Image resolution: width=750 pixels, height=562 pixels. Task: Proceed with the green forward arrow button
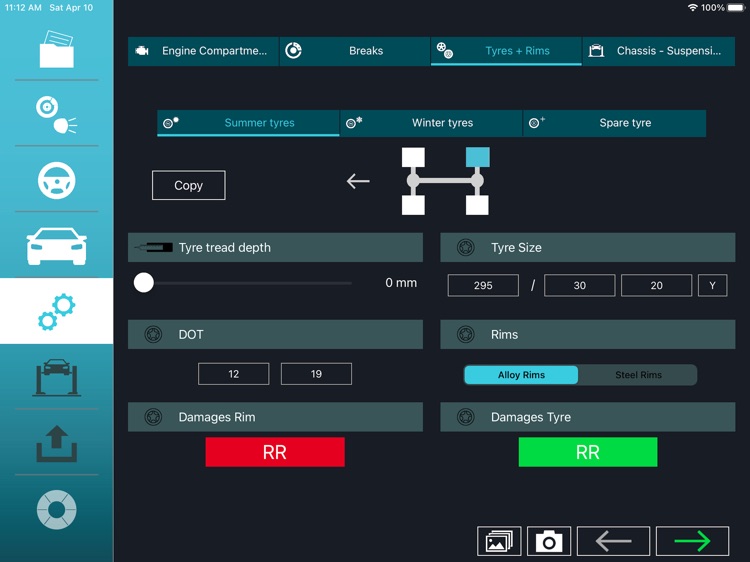692,541
